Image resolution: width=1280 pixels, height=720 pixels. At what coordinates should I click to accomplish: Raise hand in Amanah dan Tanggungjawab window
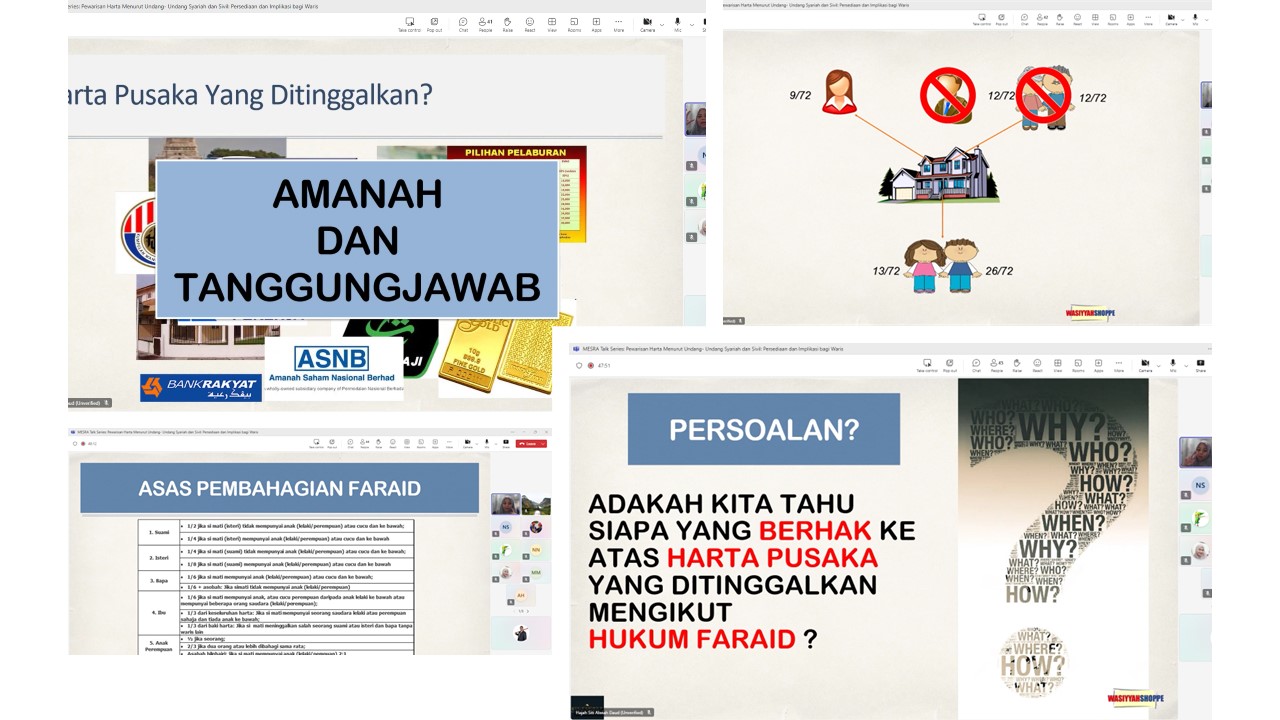point(507,24)
